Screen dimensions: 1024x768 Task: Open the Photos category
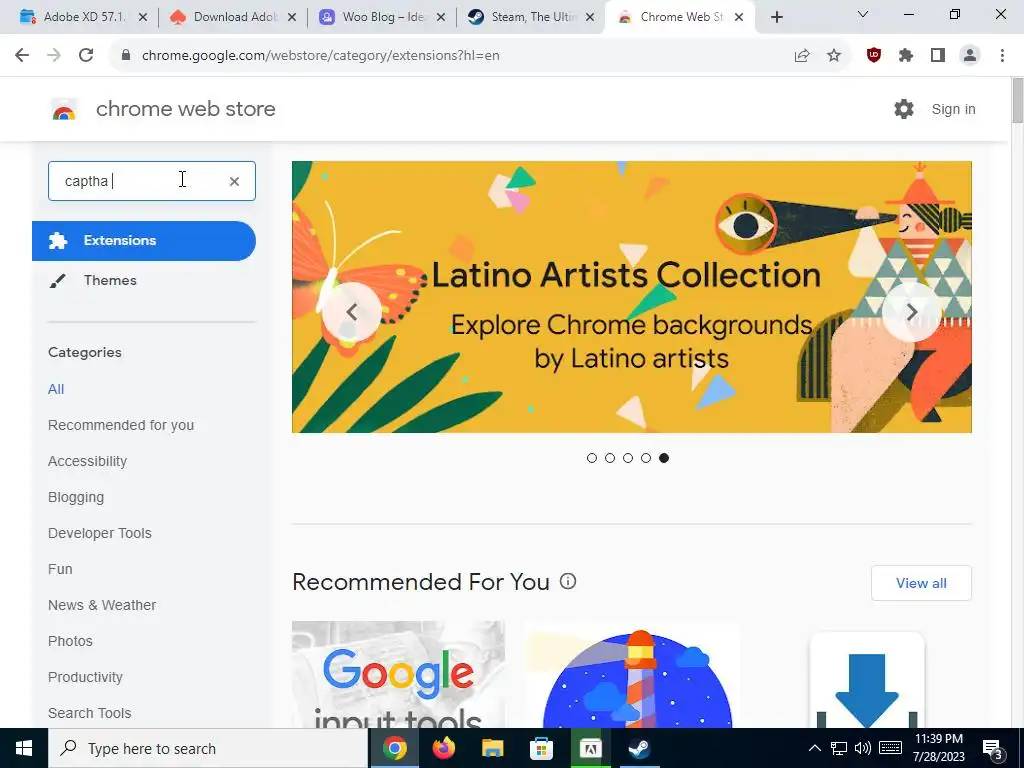click(x=70, y=641)
